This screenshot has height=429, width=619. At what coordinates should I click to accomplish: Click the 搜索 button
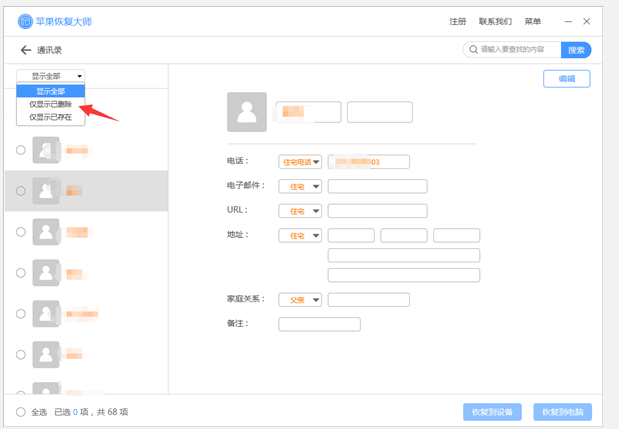[576, 50]
